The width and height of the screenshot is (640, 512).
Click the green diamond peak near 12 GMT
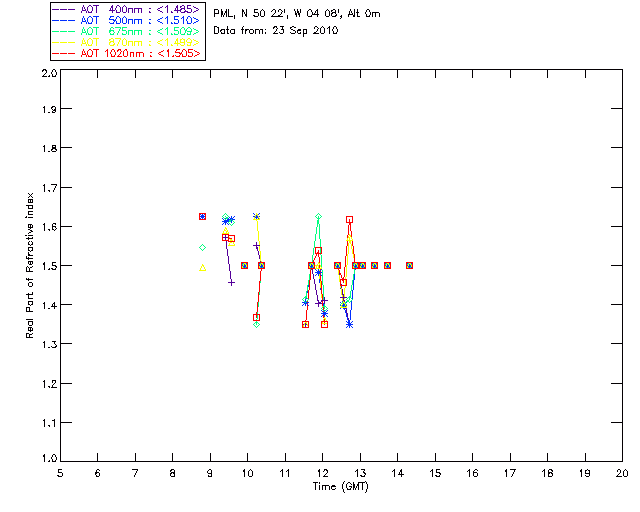(318, 216)
